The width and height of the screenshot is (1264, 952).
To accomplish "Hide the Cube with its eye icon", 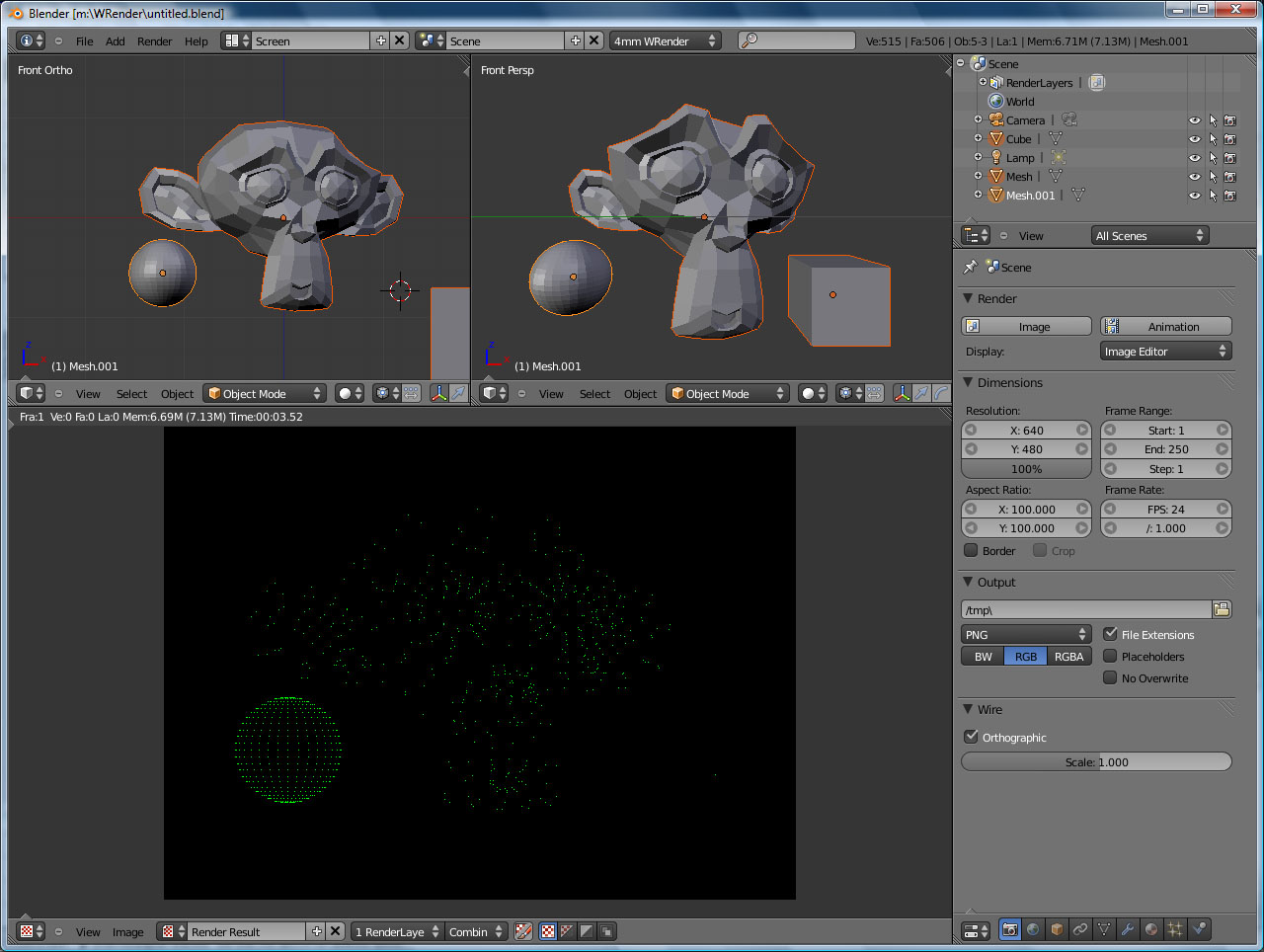I will tap(1195, 139).
